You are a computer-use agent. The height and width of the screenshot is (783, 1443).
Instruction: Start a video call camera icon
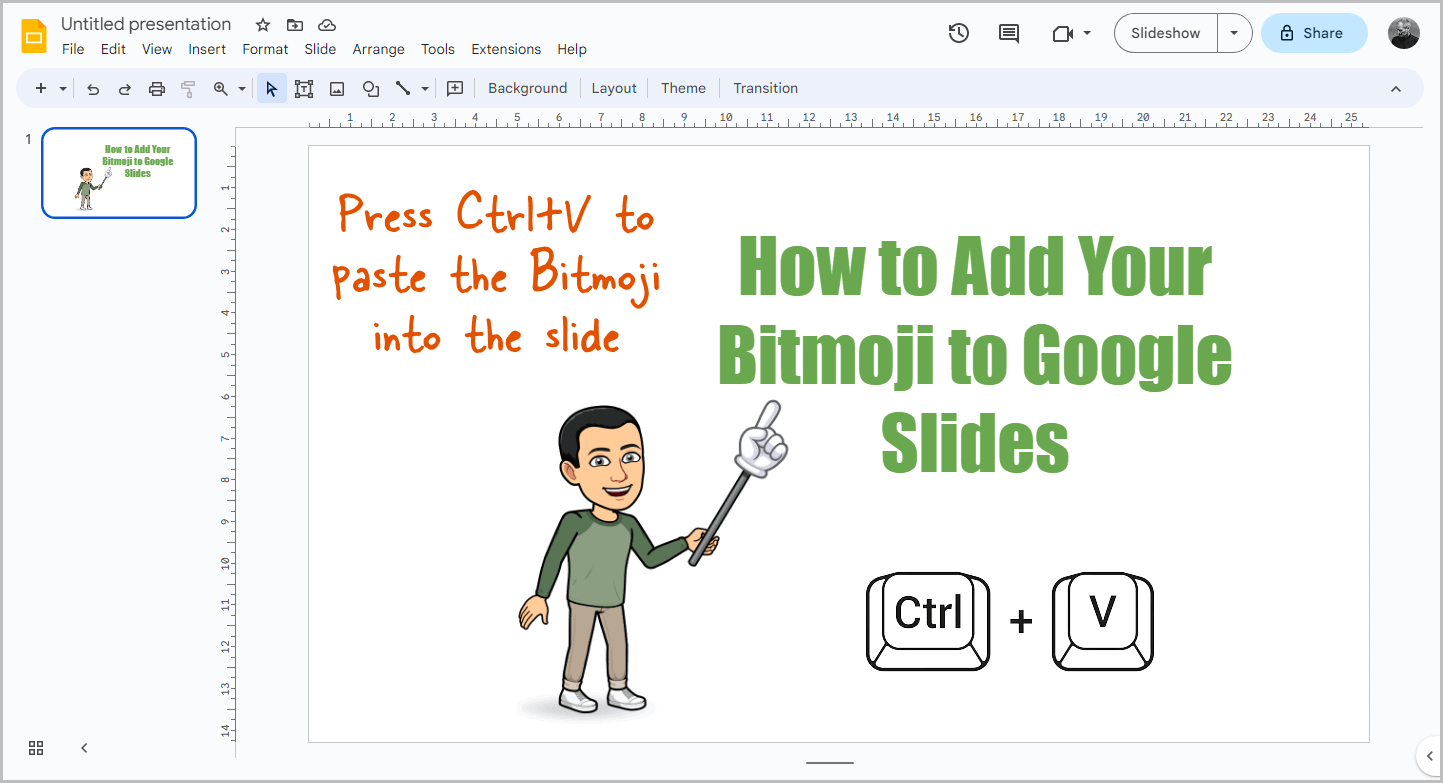click(x=1062, y=33)
